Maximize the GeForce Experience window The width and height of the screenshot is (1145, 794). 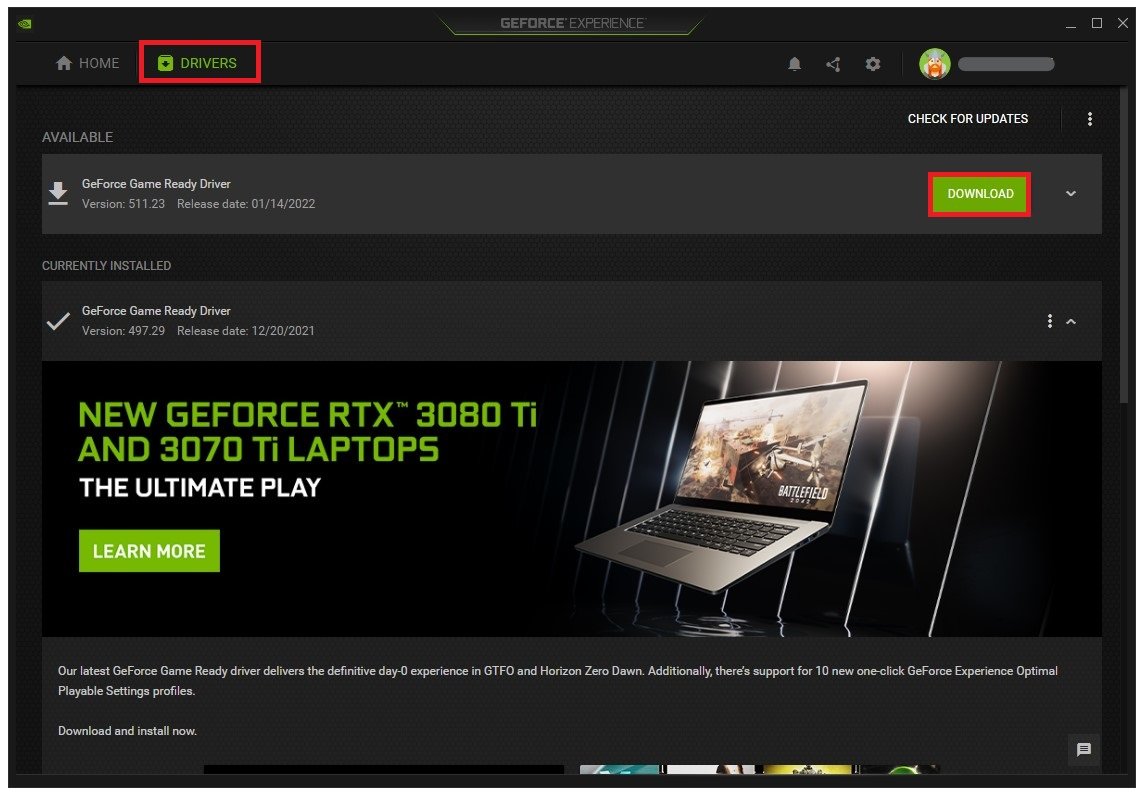[x=1097, y=23]
